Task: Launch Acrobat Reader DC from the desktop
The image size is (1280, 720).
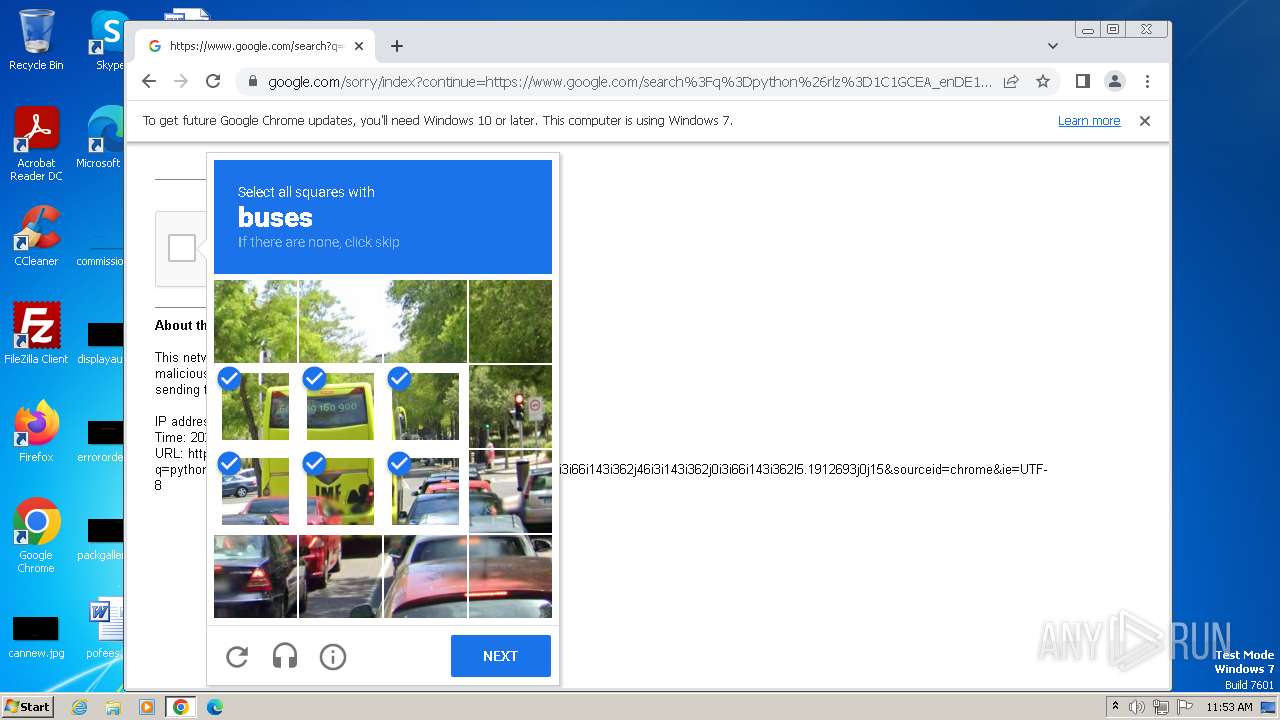Action: click(36, 144)
